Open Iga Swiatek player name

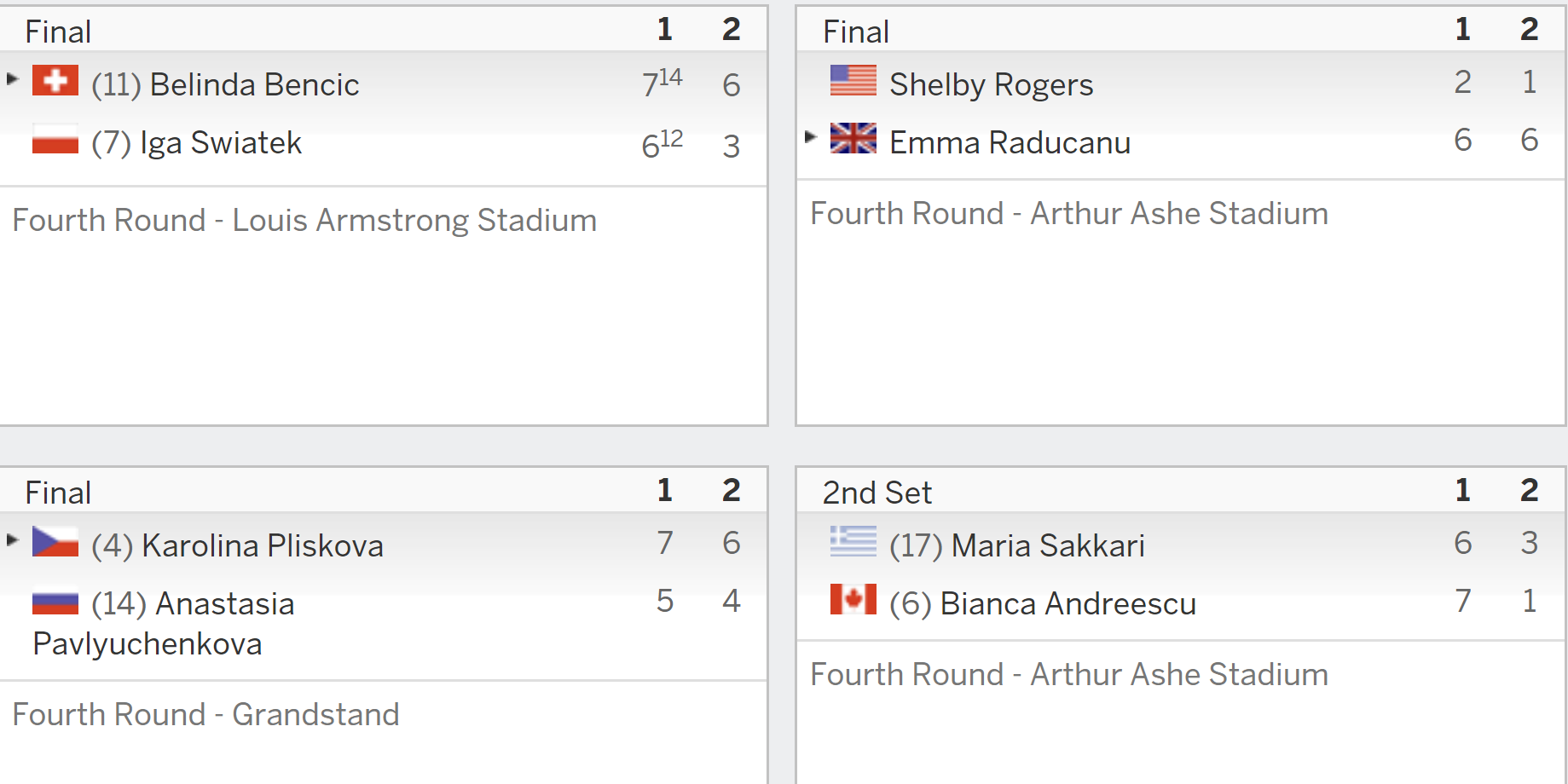tap(220, 143)
